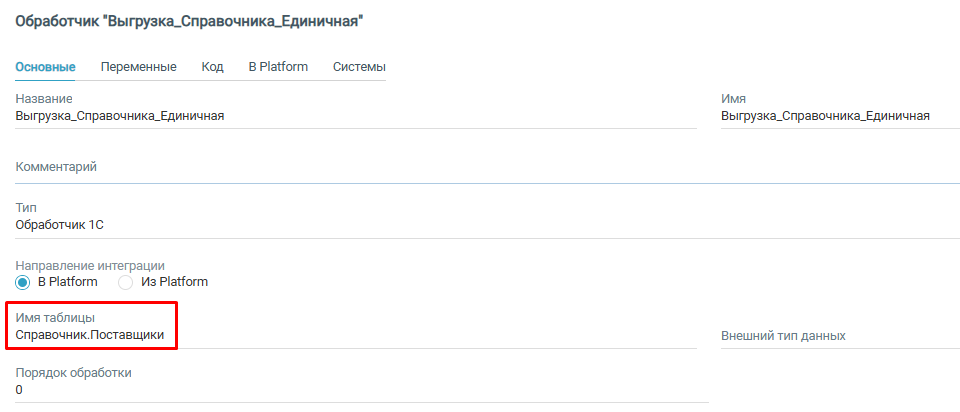
Task: Click the Обработчик page title heading
Action: [x=189, y=21]
